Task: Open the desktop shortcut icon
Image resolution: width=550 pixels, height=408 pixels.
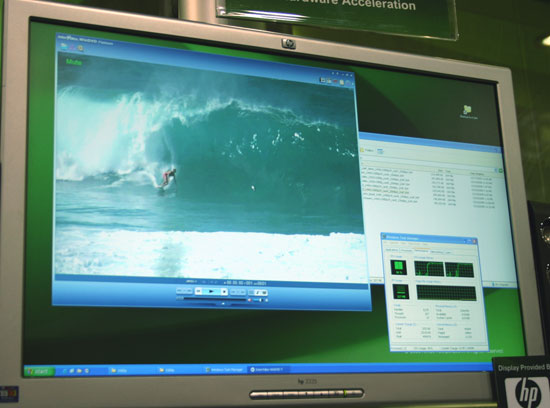Action: point(468,111)
